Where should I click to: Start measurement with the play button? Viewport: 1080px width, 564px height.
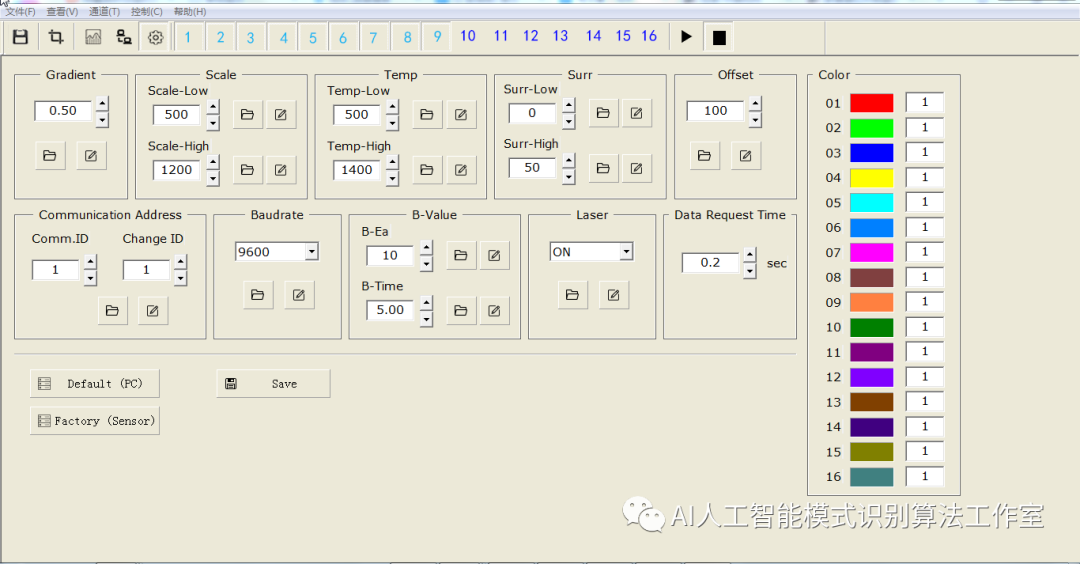coord(686,37)
